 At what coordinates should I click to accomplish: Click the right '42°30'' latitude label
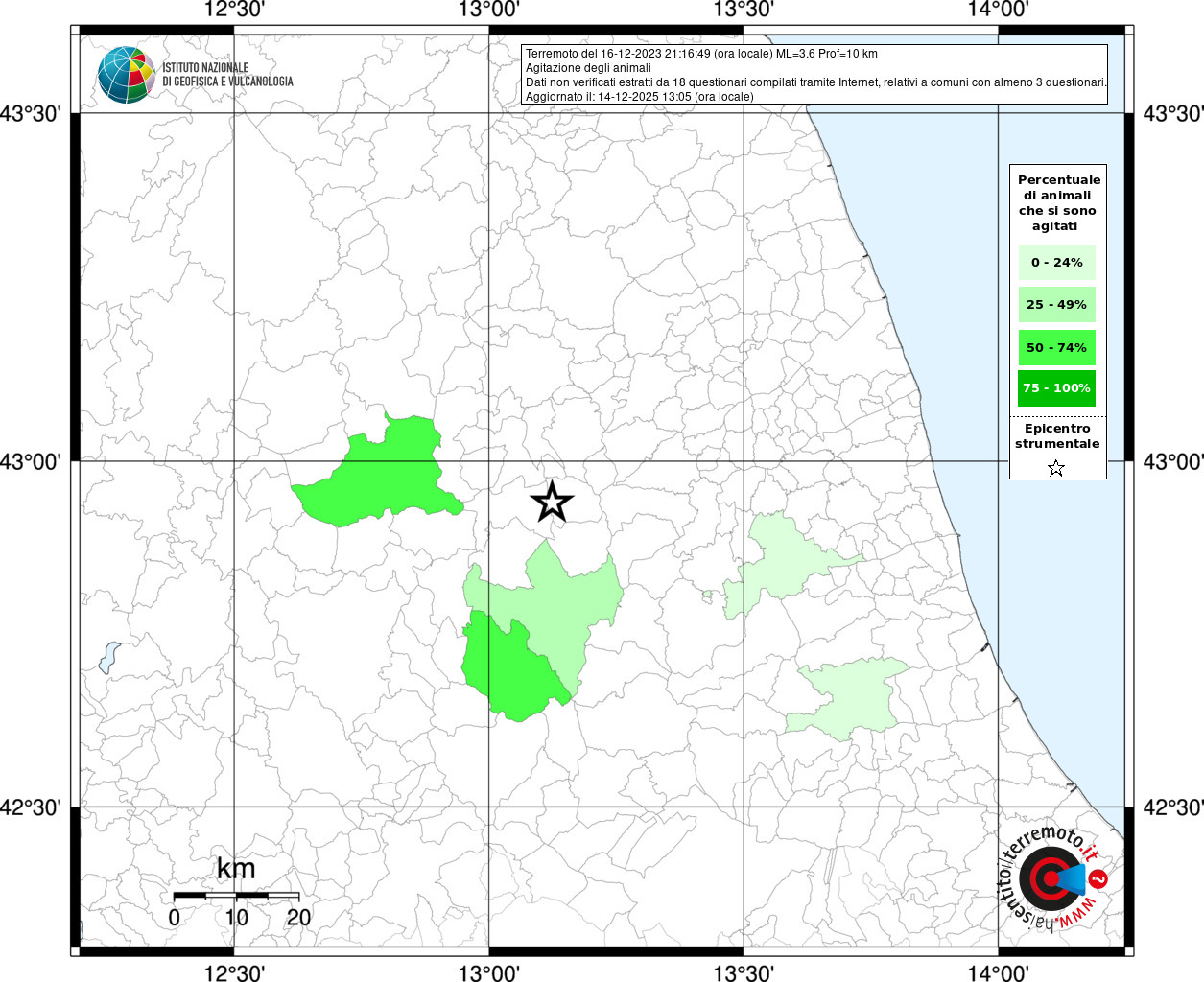(1173, 807)
